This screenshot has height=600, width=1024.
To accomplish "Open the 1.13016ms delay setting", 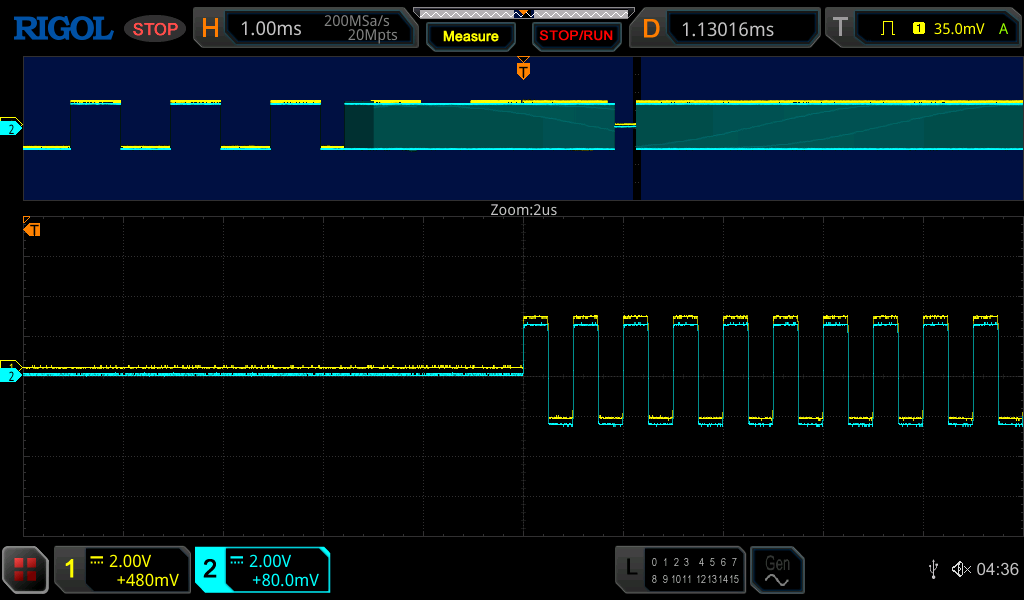I will 728,29.
